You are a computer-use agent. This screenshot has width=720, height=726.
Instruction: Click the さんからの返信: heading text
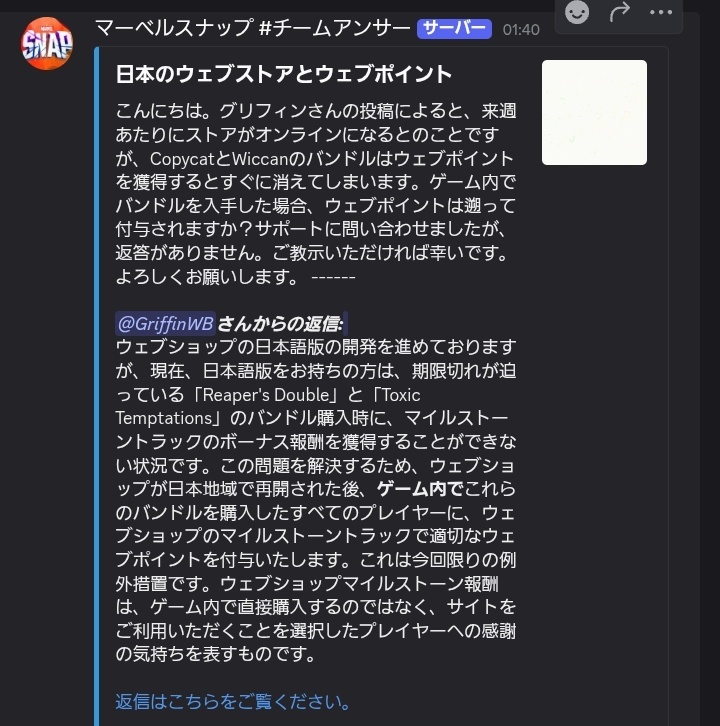point(281,324)
